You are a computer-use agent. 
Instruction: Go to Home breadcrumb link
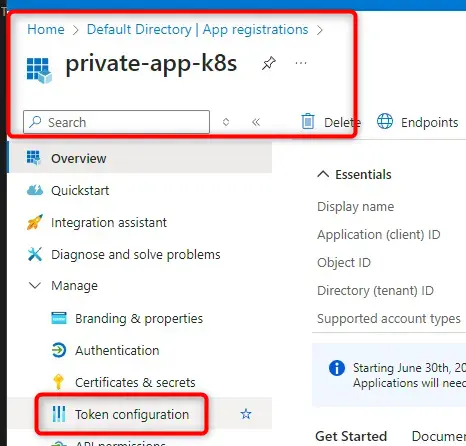pyautogui.click(x=46, y=29)
